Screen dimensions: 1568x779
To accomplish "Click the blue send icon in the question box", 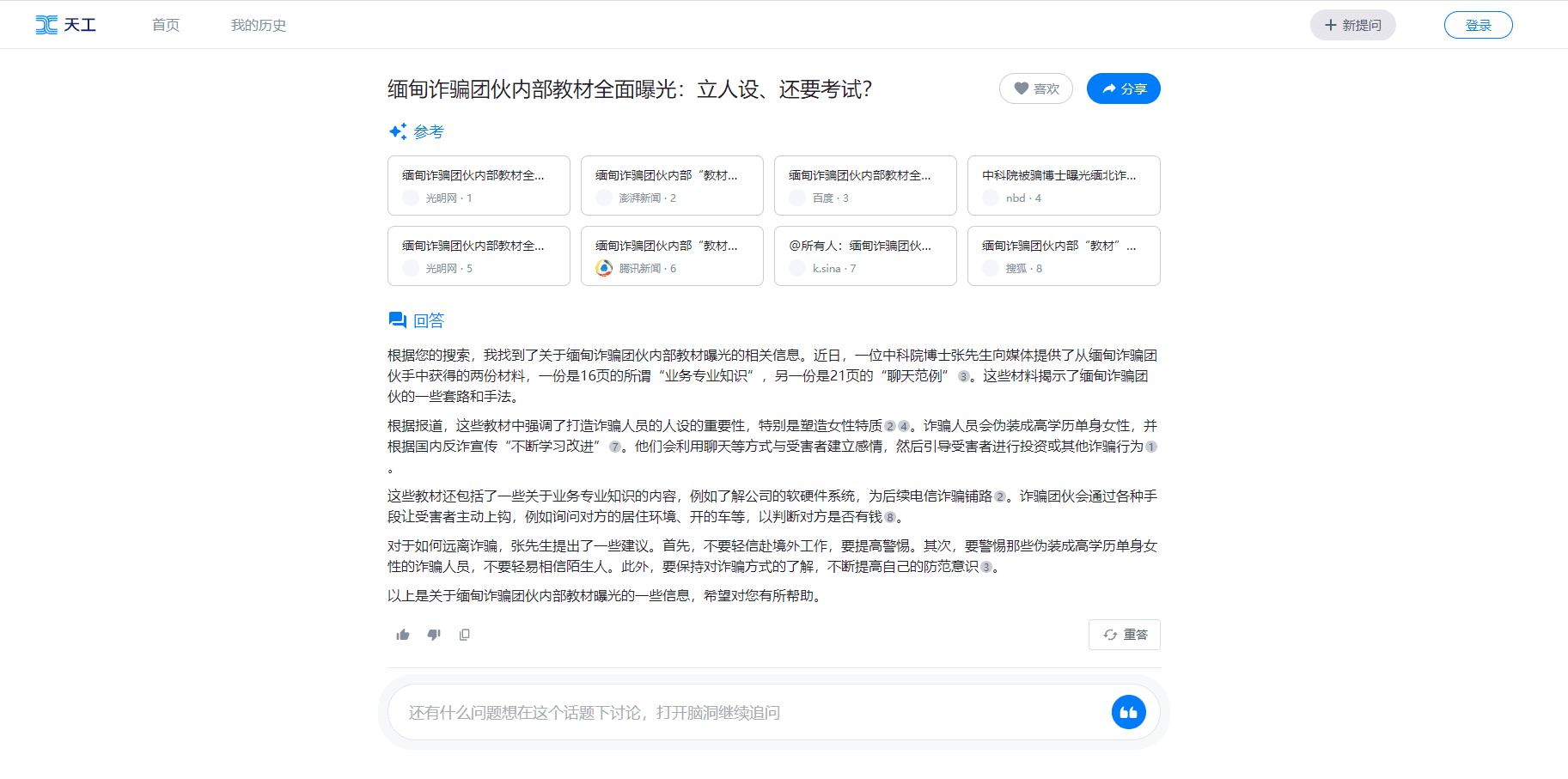I will (1129, 712).
